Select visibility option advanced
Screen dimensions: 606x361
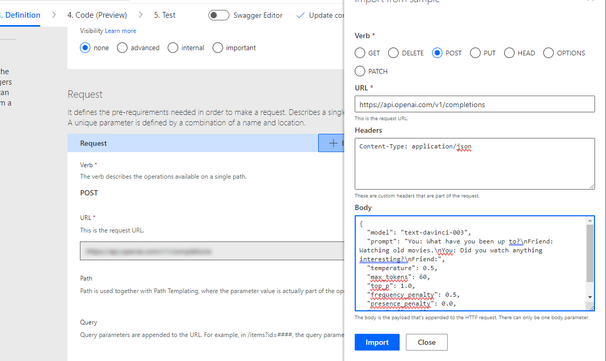point(122,48)
